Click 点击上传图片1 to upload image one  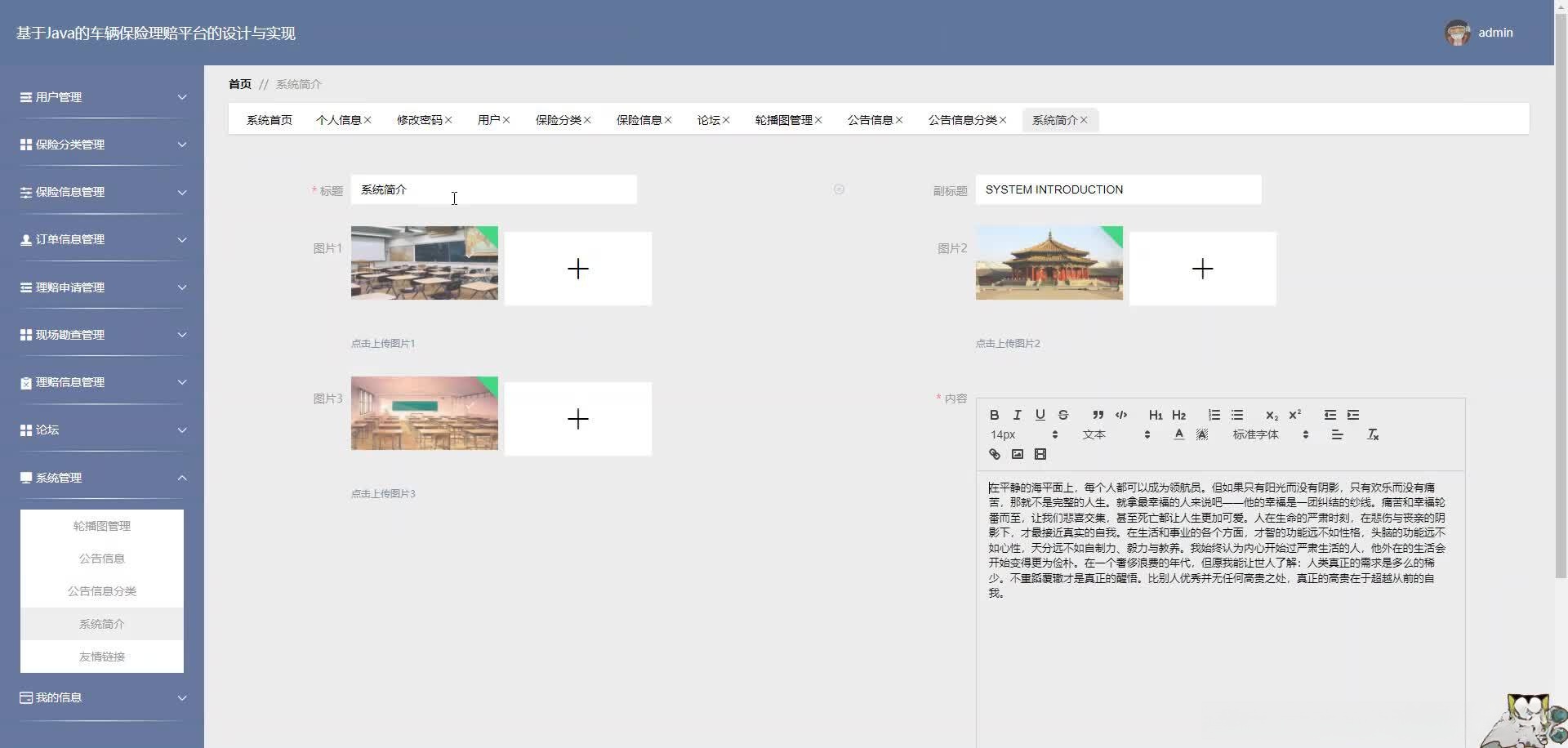382,343
